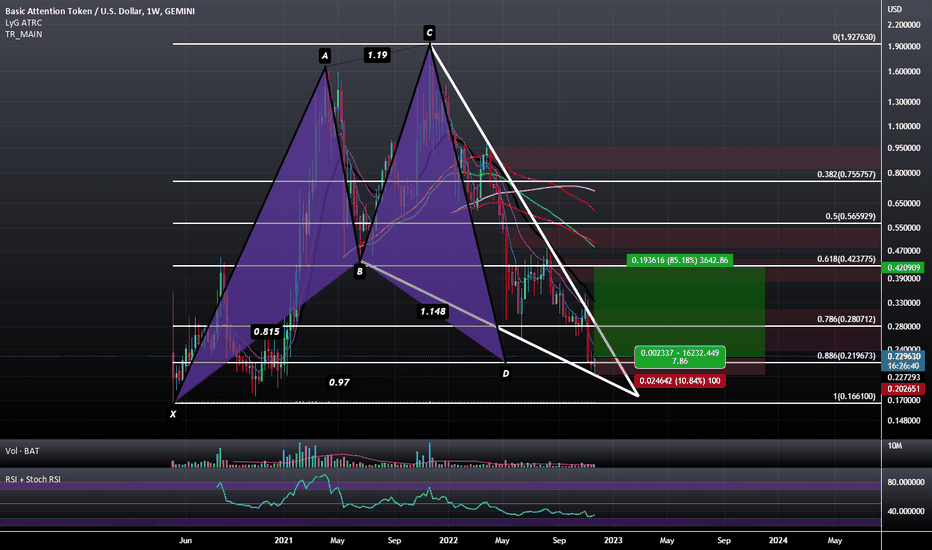Click the 0.382 Fibonacci level label
The height and width of the screenshot is (550, 932).
click(846, 174)
